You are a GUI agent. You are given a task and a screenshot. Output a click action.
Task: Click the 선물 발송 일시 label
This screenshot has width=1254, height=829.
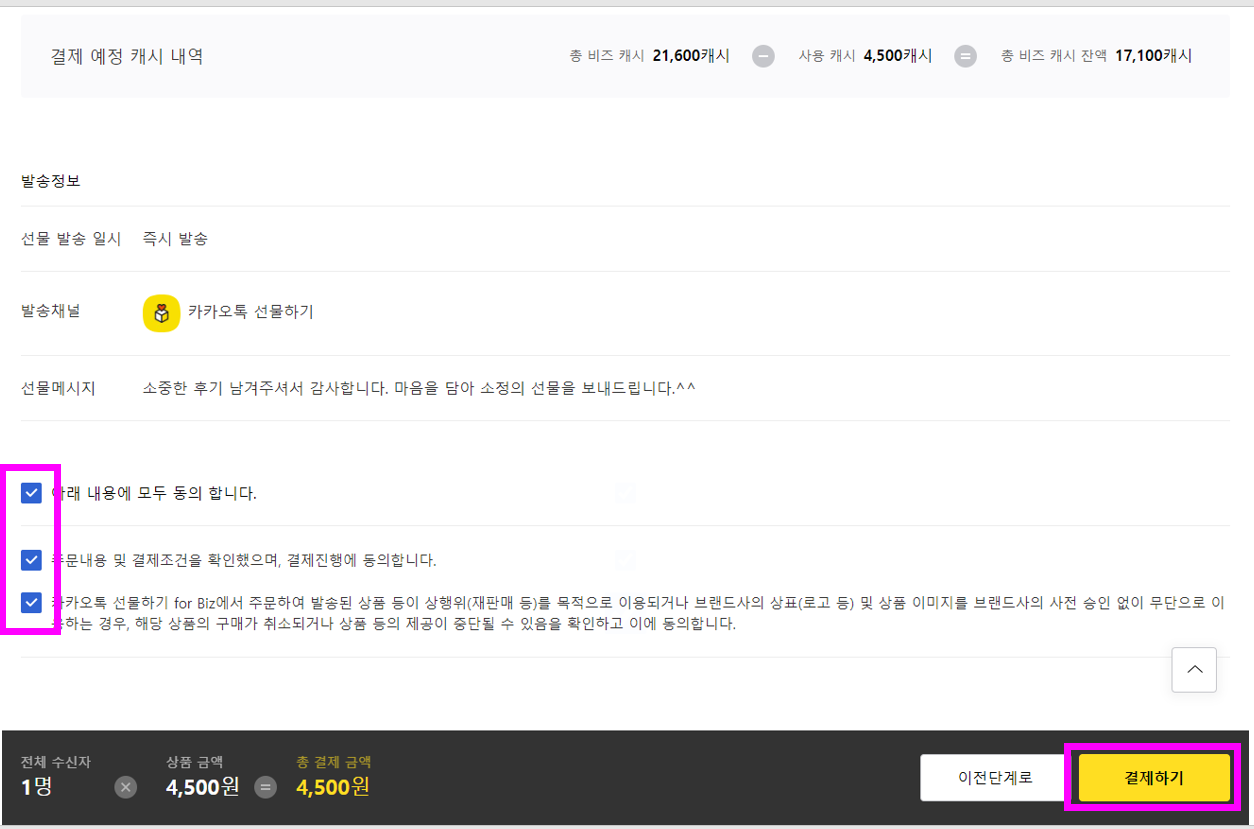tap(71, 239)
